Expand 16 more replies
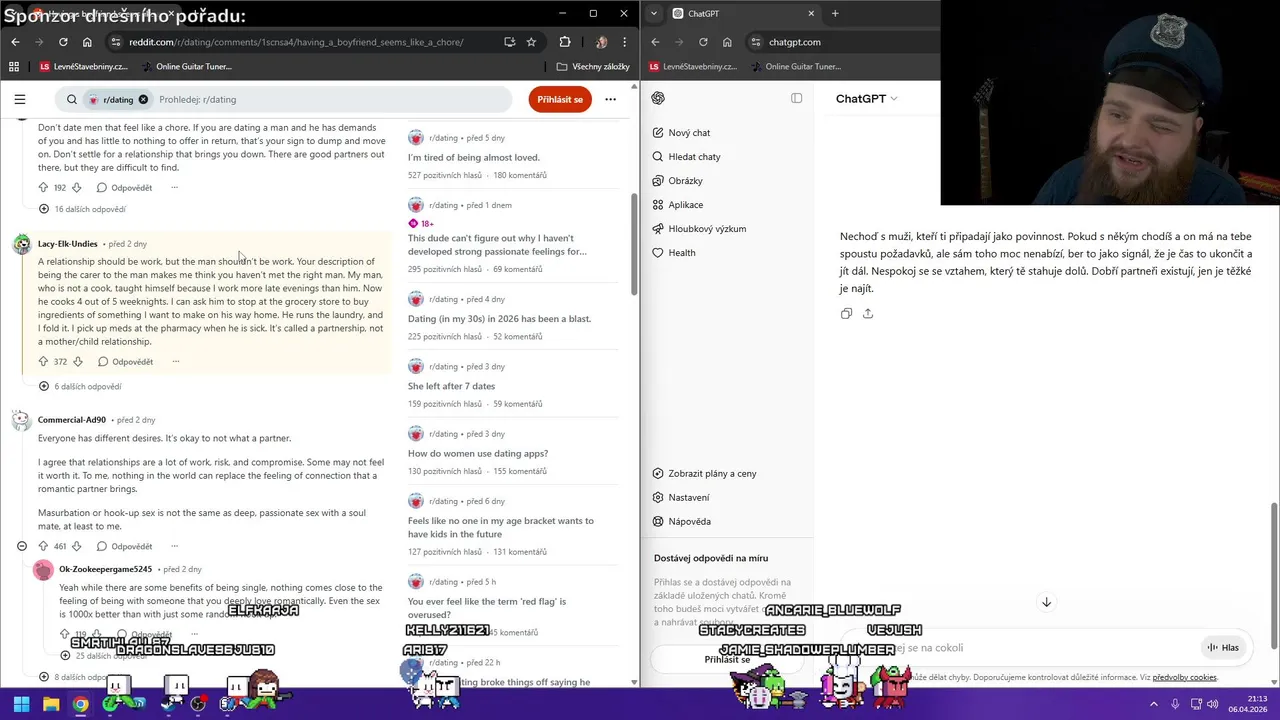This screenshot has height=720, width=1280. point(82,209)
